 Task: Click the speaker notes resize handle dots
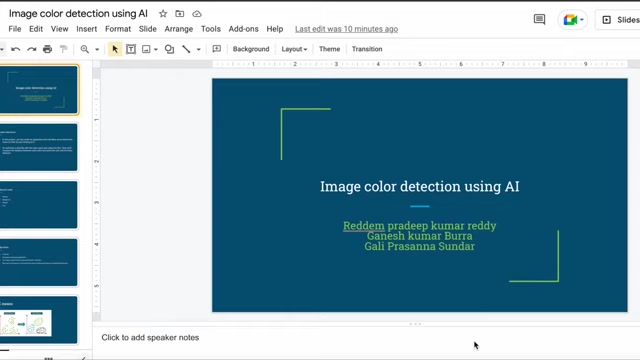tap(415, 324)
